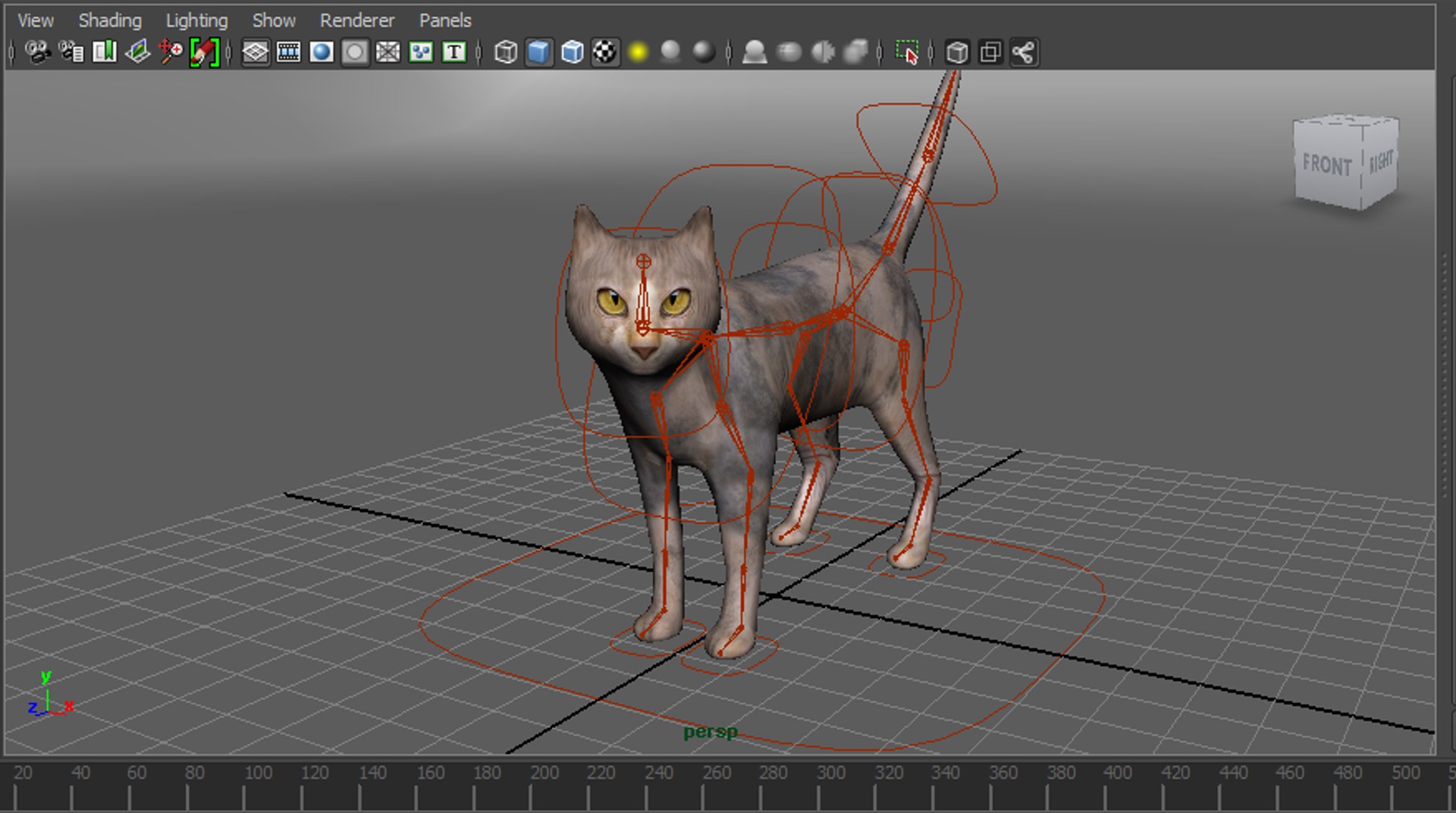The width and height of the screenshot is (1456, 813).
Task: Click the dark sphere High Quality icon
Action: click(x=704, y=52)
